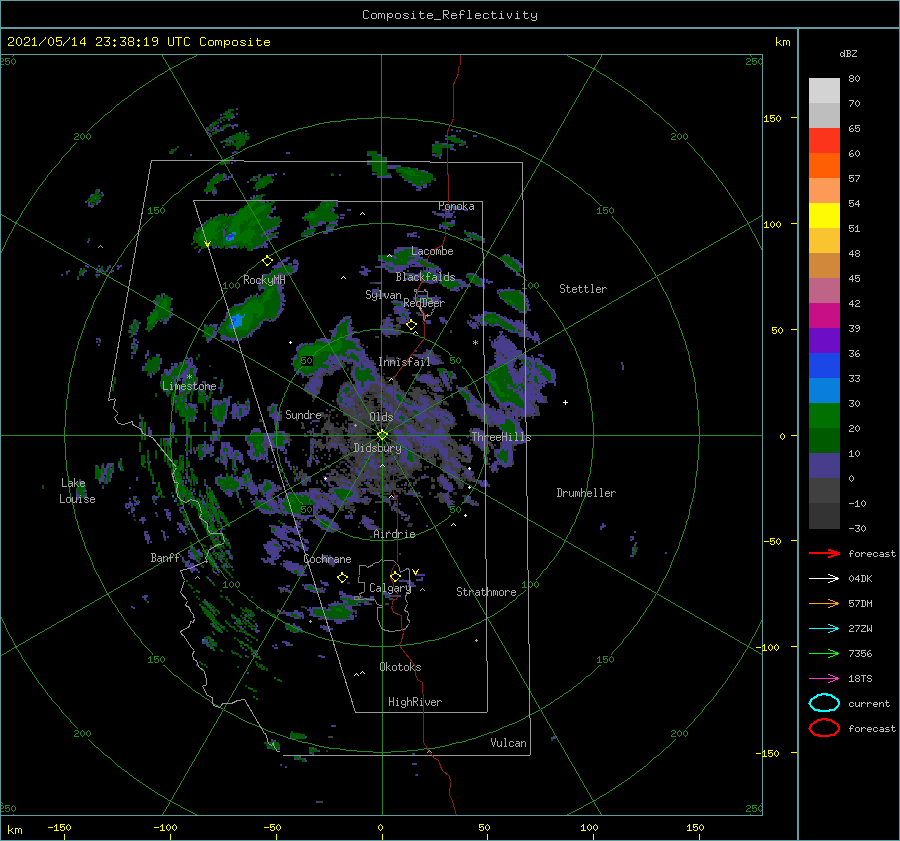This screenshot has width=900, height=841.
Task: Click the 'Airdrie' city label
Action: 394,534
